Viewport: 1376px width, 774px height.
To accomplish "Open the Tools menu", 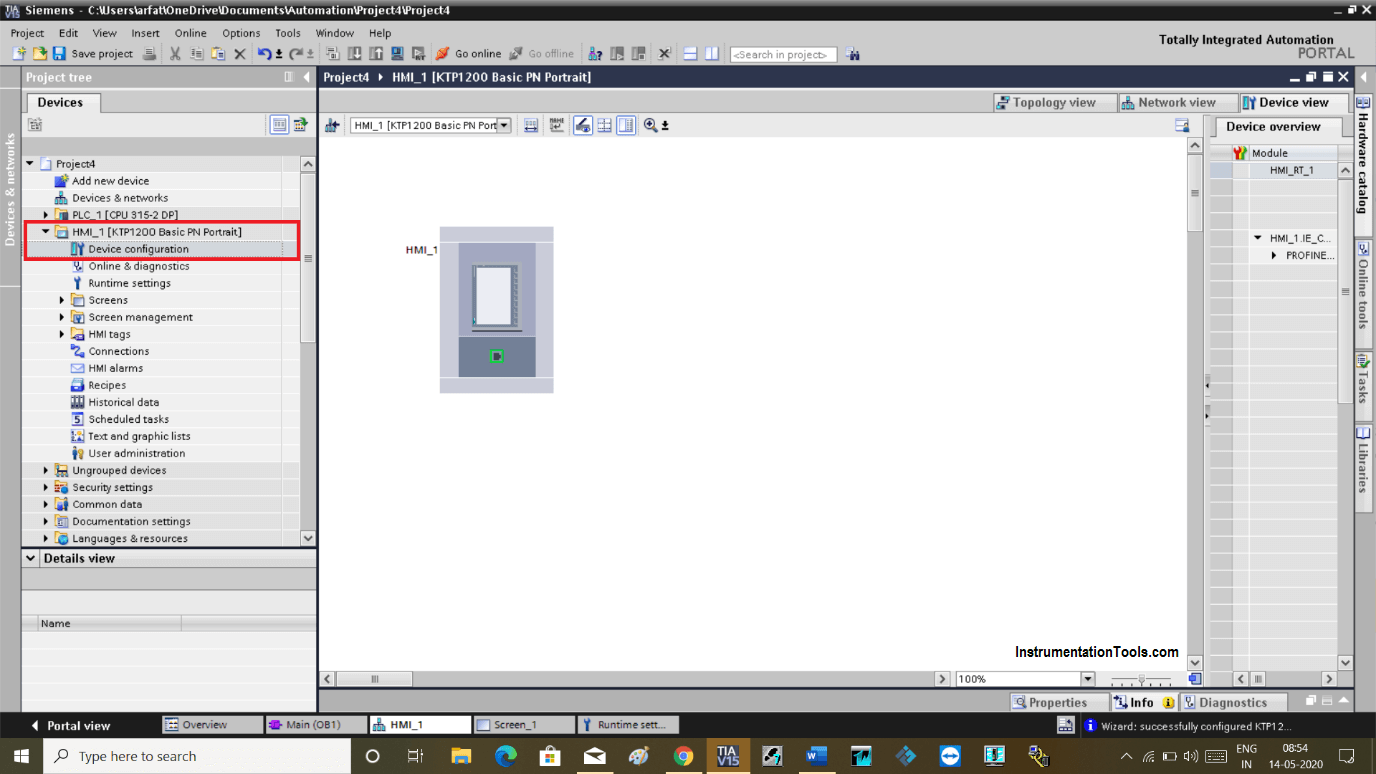I will [x=288, y=33].
